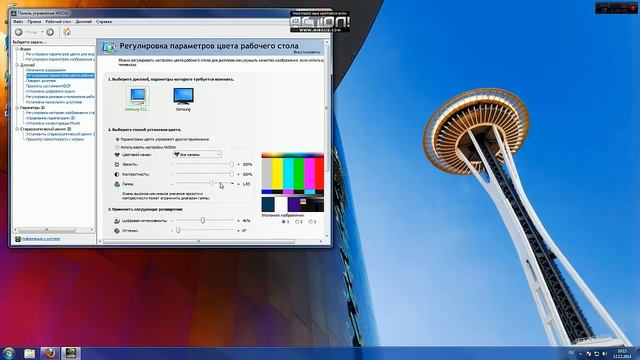Click the settings pane horizontal scrollbar
Screen dimensions: 640x360
click(x=210, y=242)
